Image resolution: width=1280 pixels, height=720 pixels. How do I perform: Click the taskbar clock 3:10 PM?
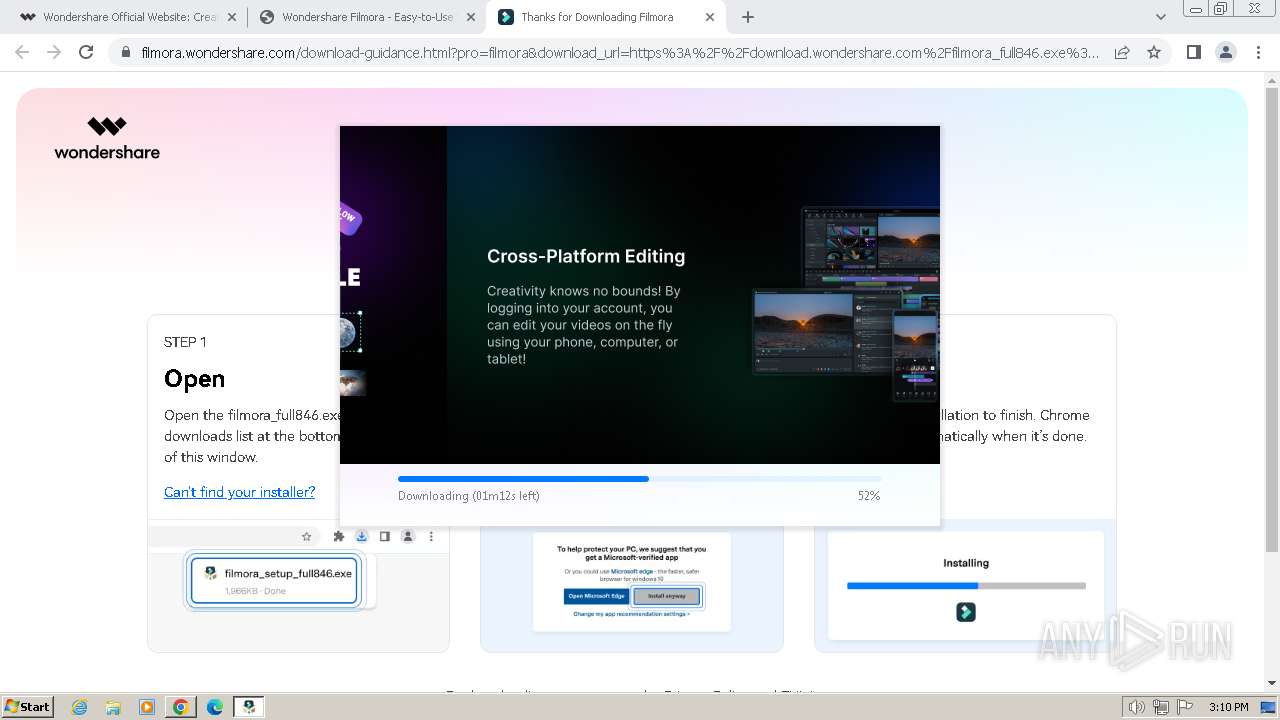click(1228, 707)
